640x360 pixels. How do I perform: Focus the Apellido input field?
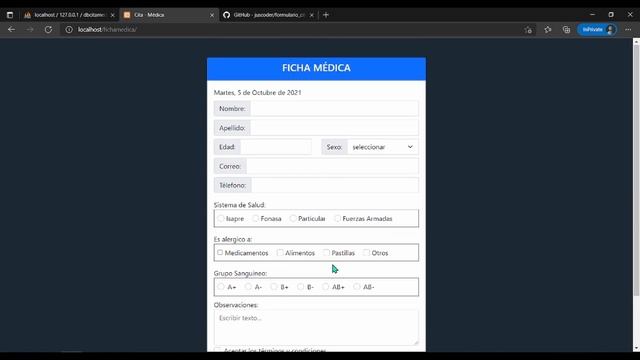[x=334, y=128]
